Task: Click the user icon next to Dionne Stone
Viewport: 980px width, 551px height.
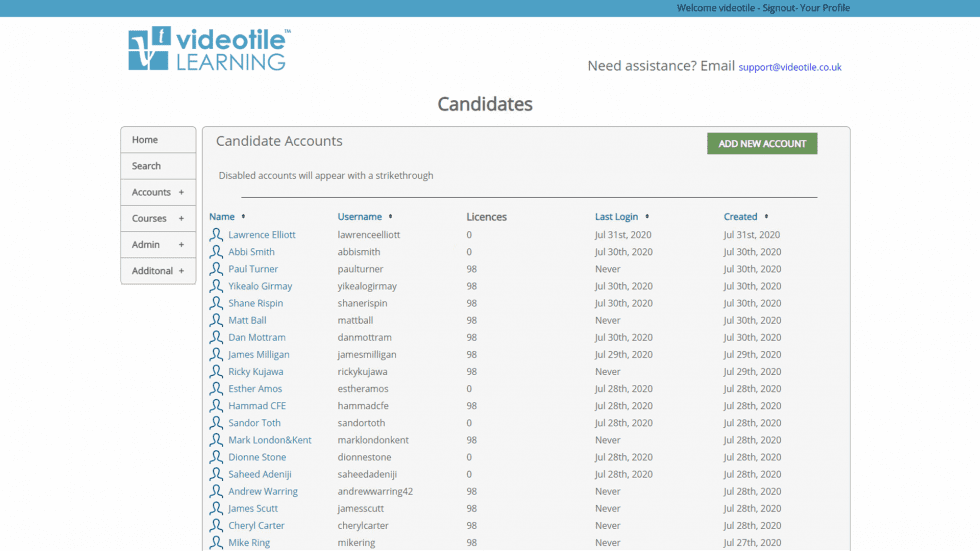Action: (216, 457)
